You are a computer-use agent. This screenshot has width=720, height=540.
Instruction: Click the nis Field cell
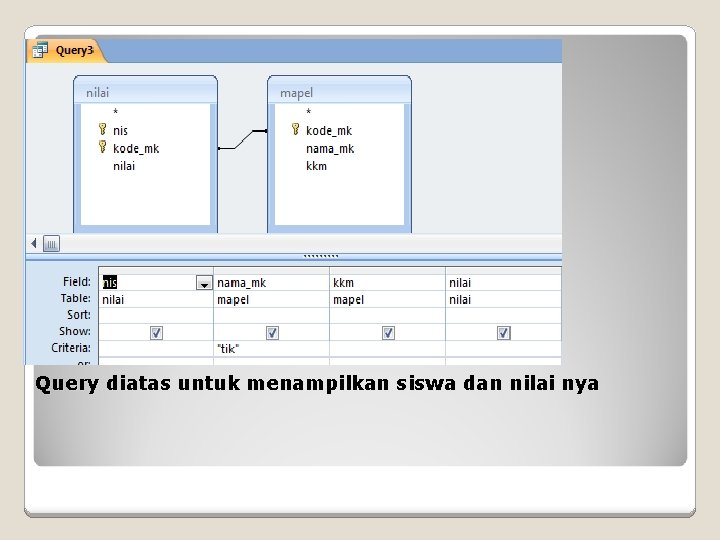coord(156,282)
